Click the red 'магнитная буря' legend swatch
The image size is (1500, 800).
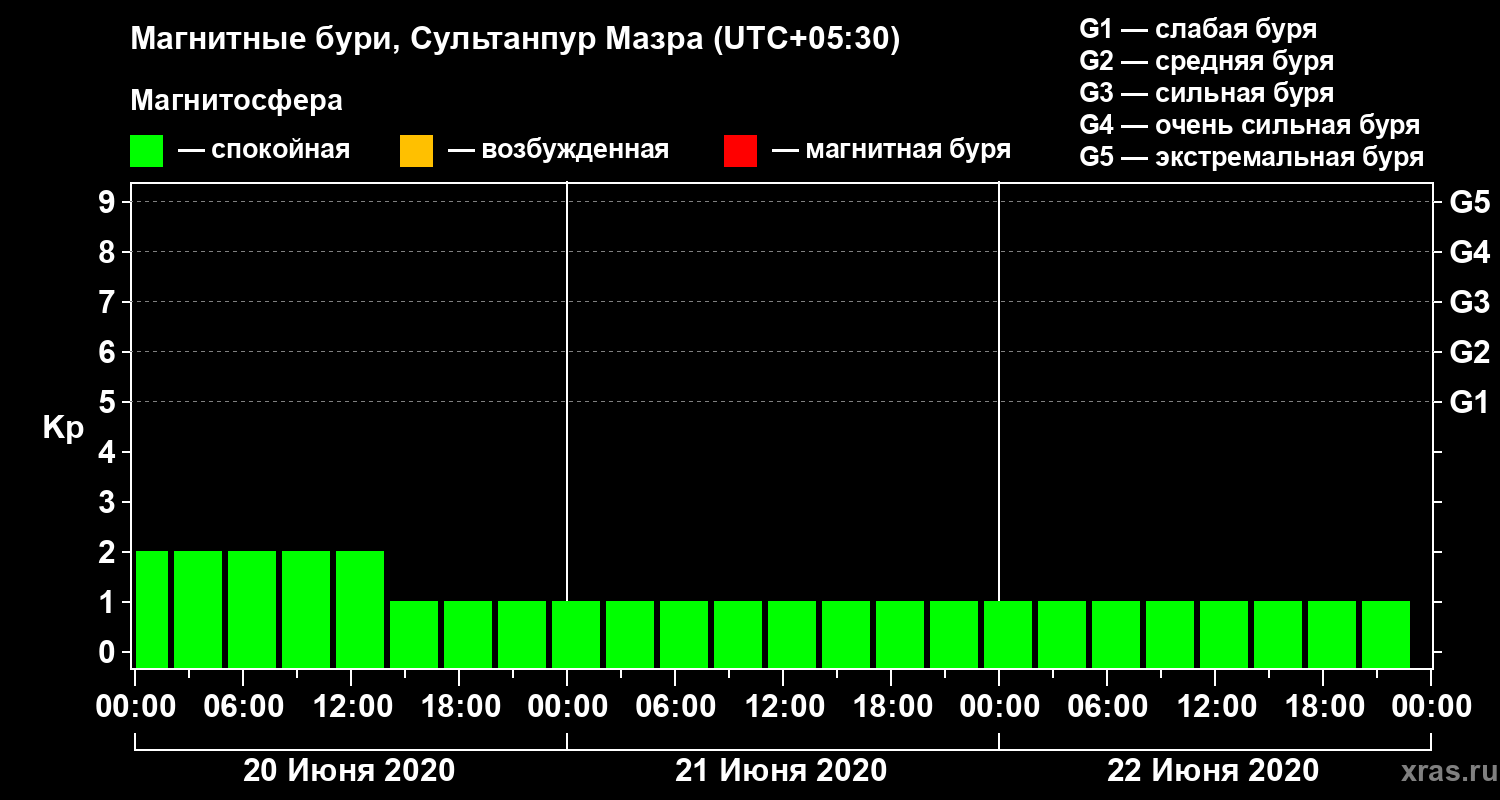point(740,151)
